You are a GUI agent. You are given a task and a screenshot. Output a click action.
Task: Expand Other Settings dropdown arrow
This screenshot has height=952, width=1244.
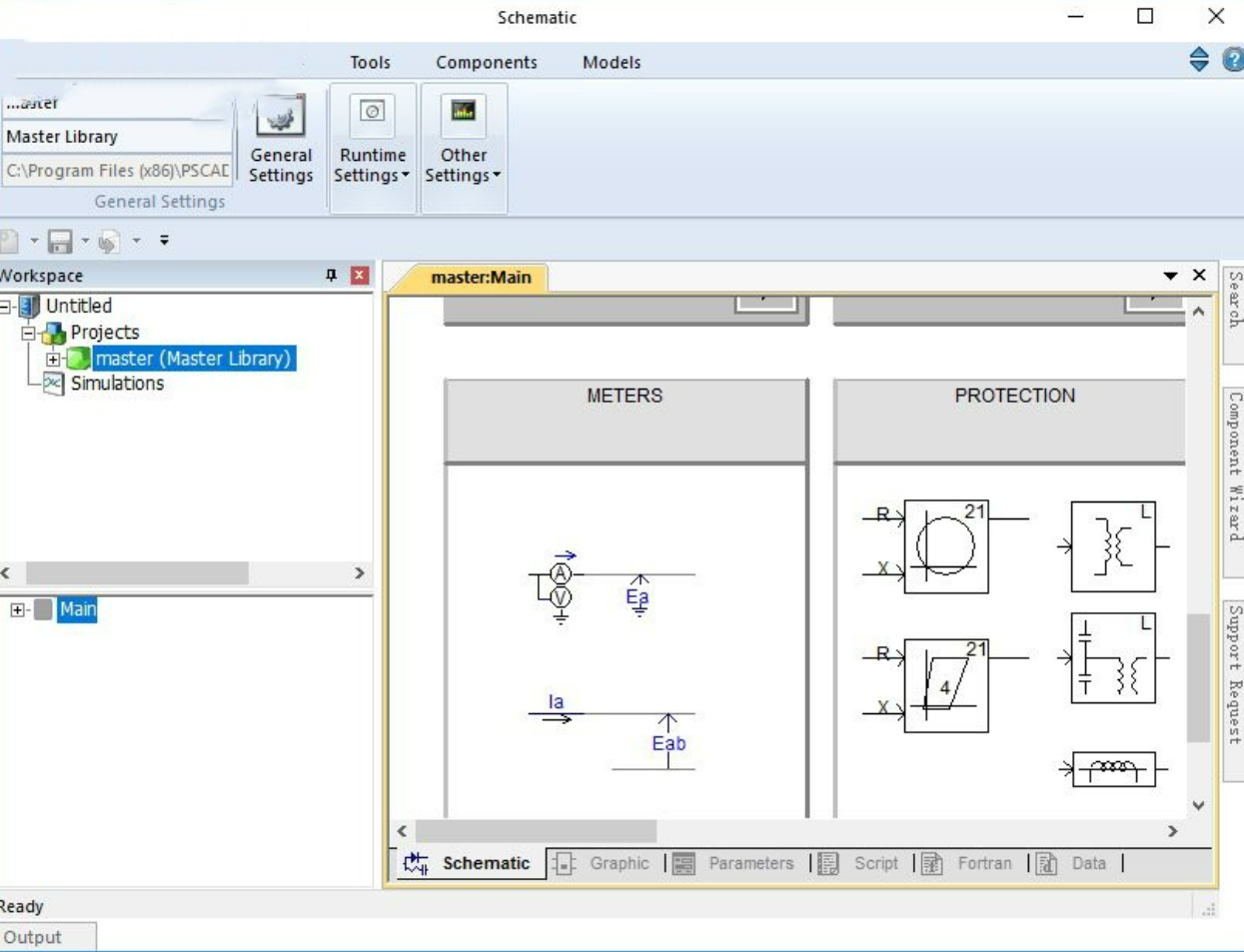(x=496, y=176)
